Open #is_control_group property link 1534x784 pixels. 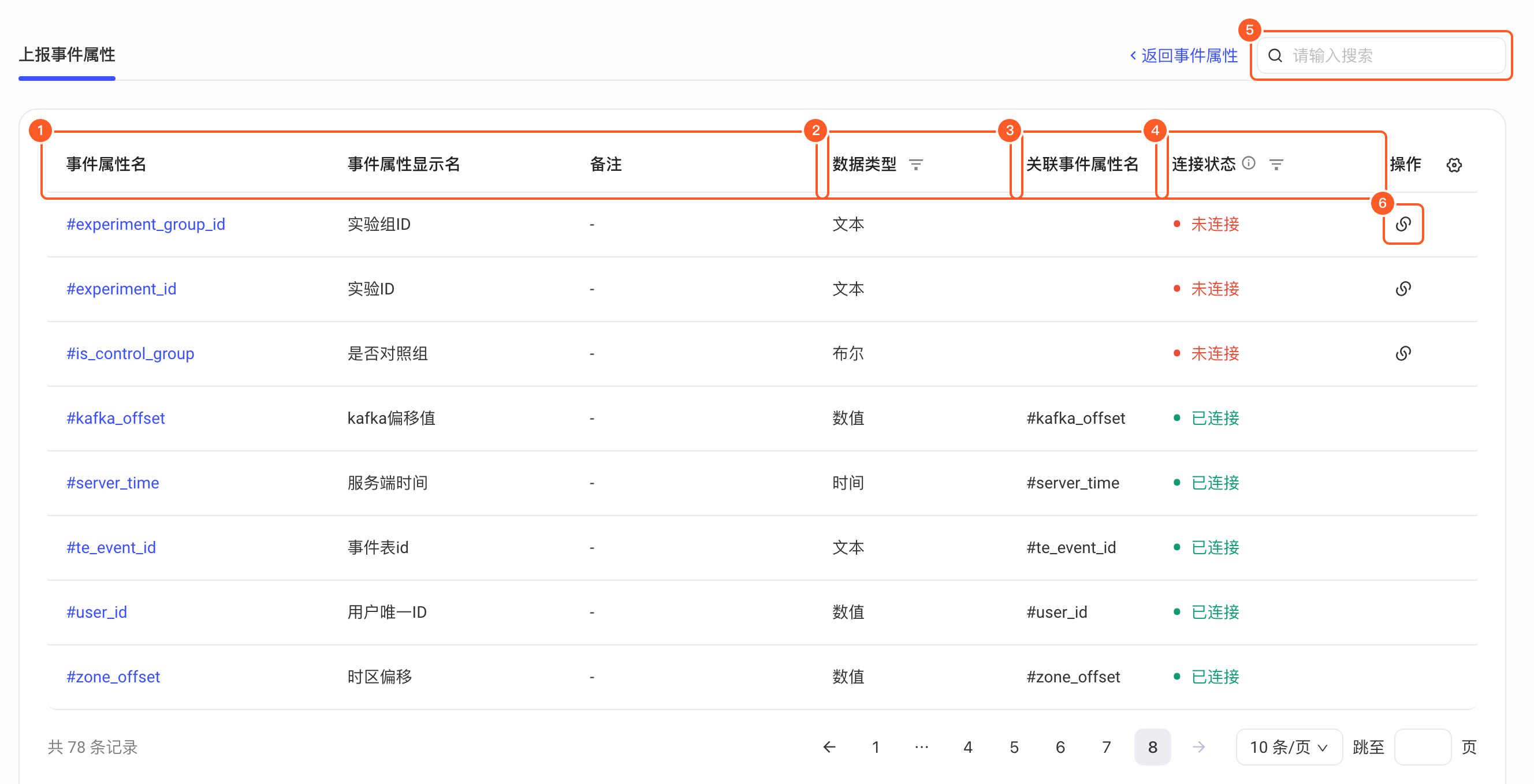tap(131, 353)
